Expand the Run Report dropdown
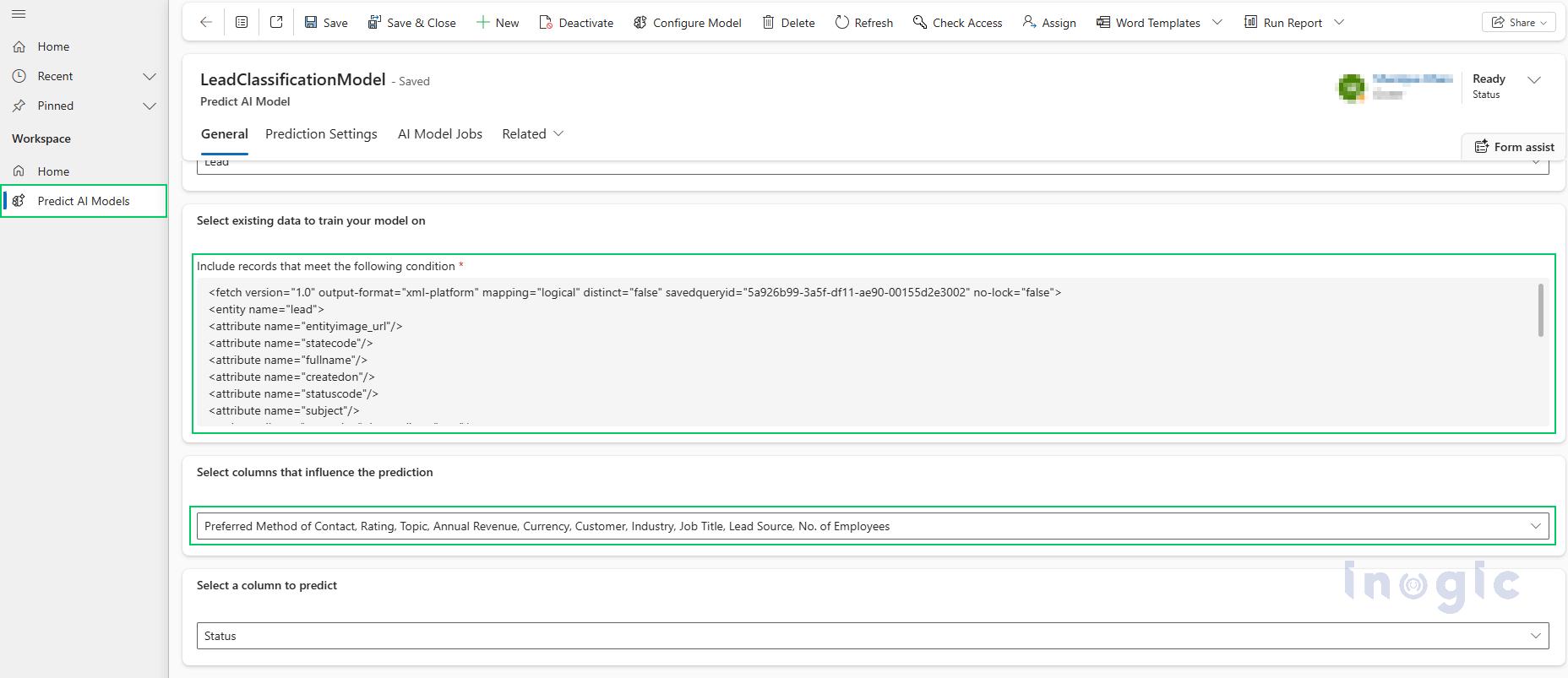The image size is (1568, 678). coord(1339,23)
